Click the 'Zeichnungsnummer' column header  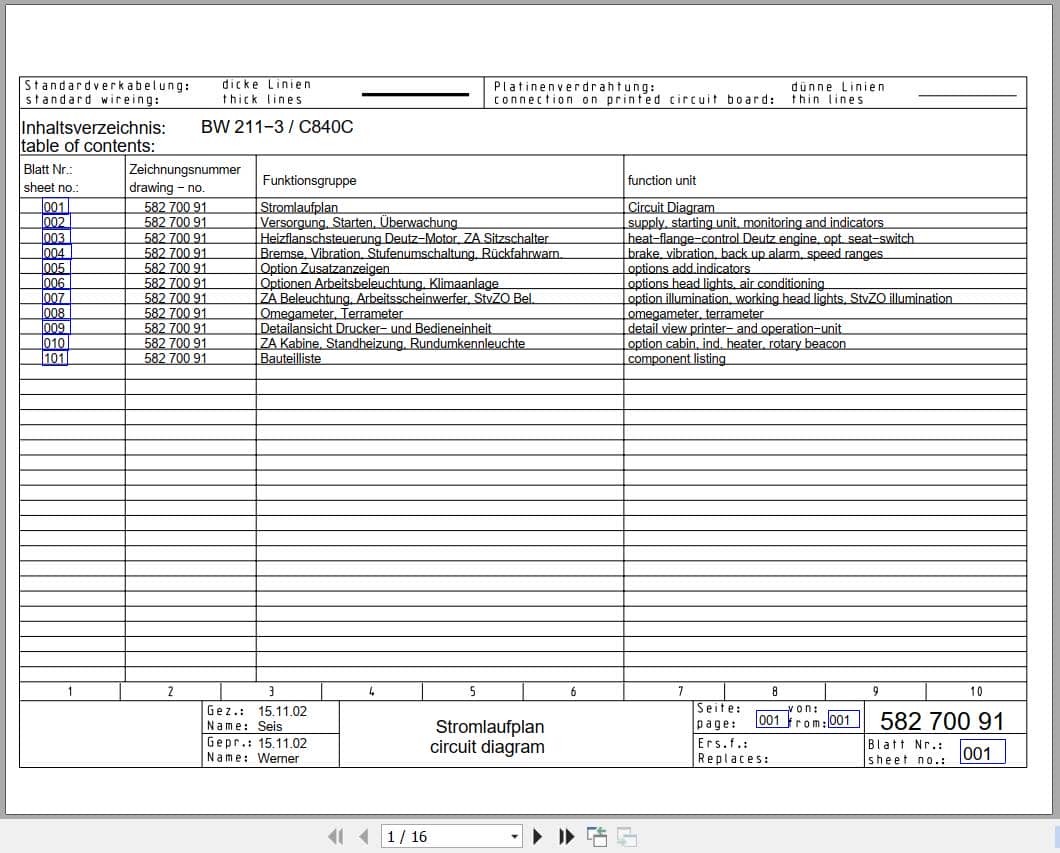[x=185, y=170]
